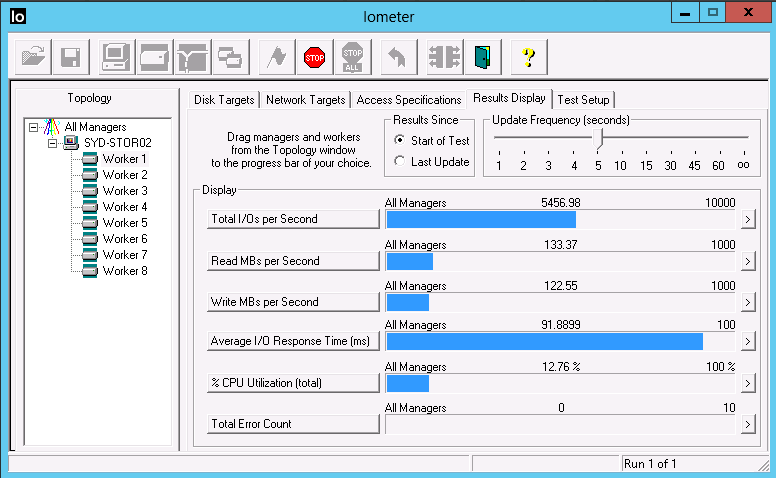Collapse the All Managers tree node
The width and height of the screenshot is (776, 478).
33,127
